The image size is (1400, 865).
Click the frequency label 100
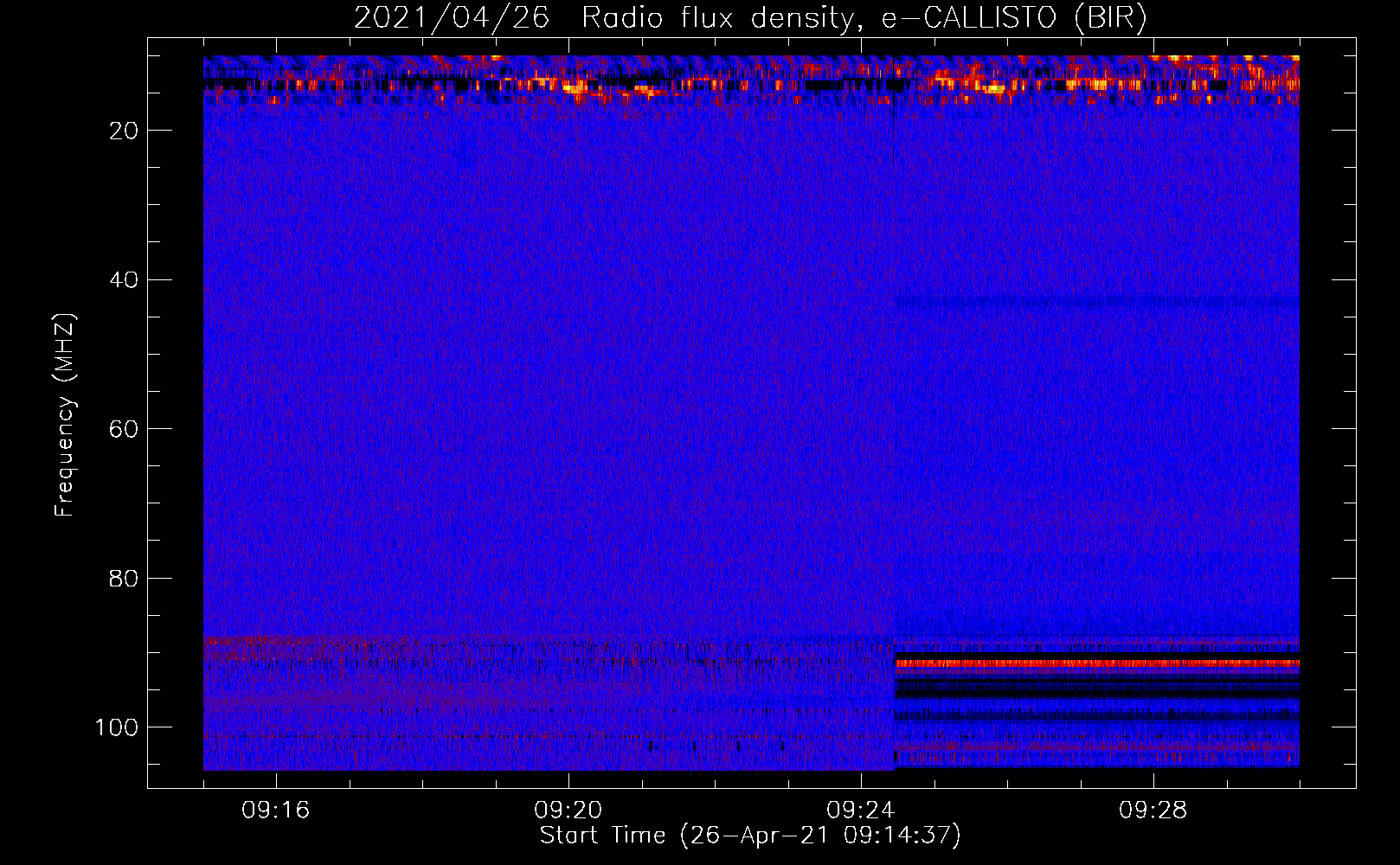pyautogui.click(x=117, y=727)
